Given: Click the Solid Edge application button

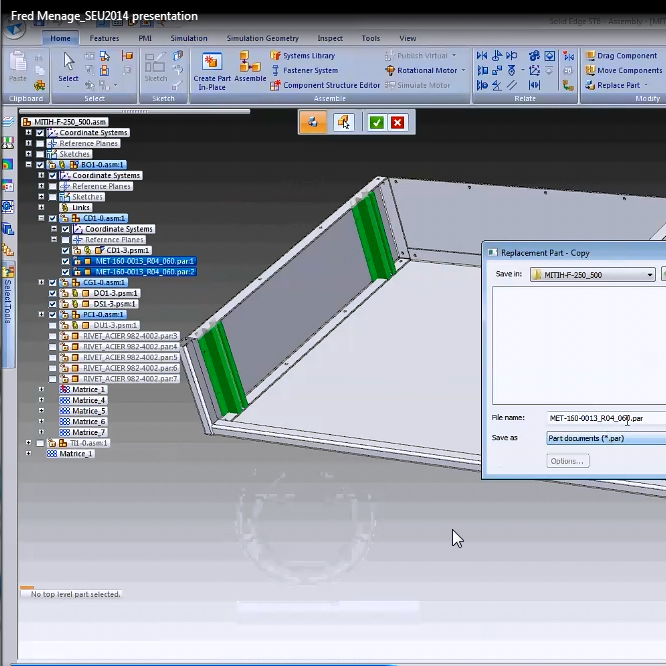Looking at the screenshot, I should point(15,29).
